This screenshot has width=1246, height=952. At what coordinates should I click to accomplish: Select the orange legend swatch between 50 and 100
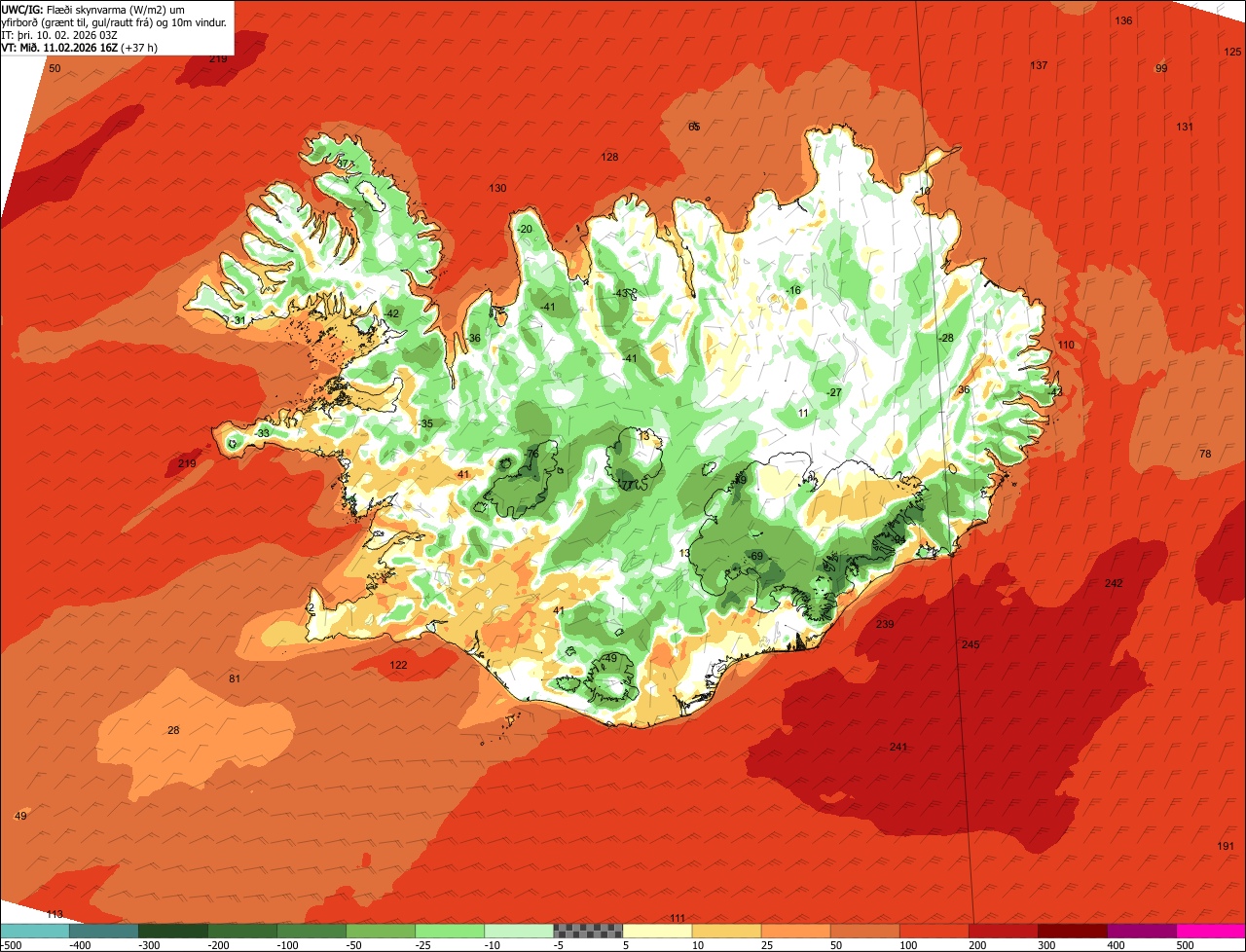click(x=864, y=931)
